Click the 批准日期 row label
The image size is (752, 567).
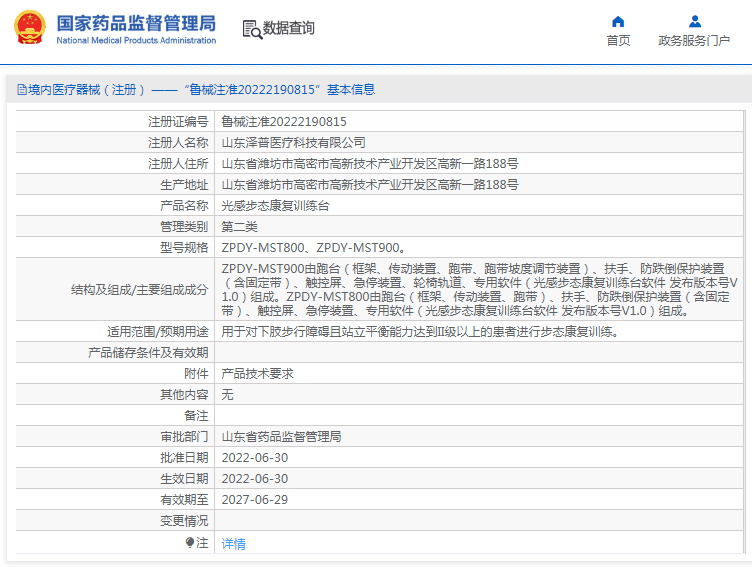[x=184, y=458]
